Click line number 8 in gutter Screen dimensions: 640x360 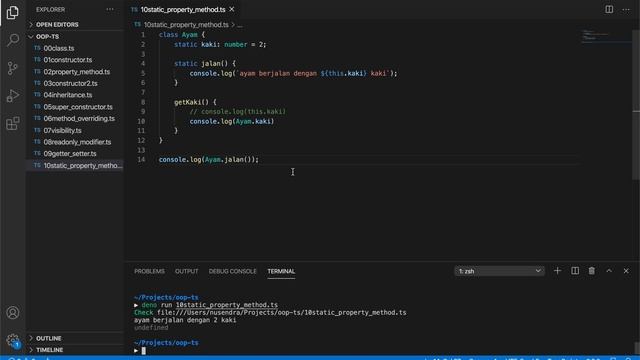[x=142, y=102]
